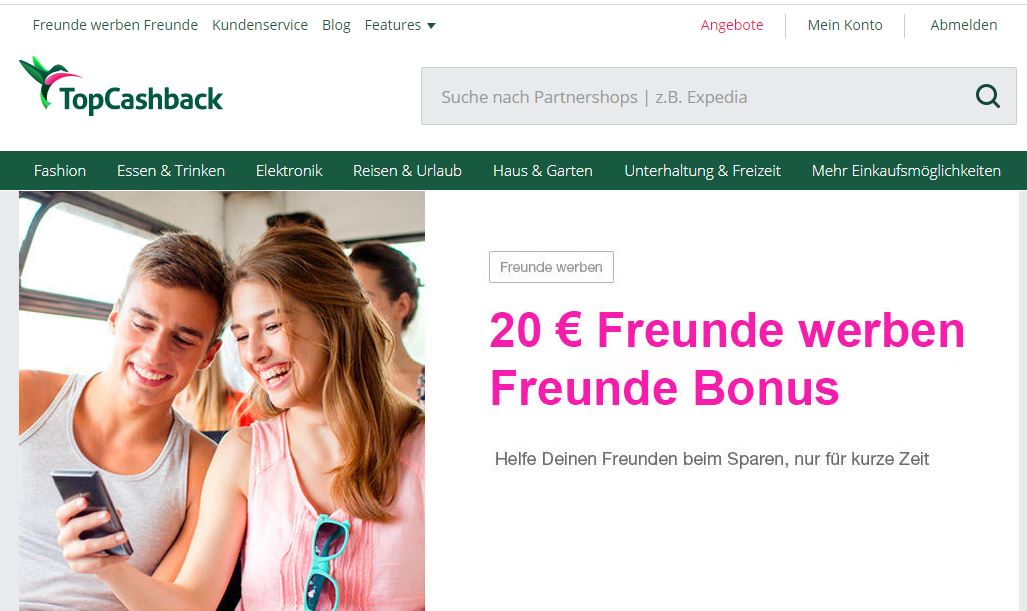Open the Blog link
This screenshot has height=611, width=1027.
[336, 25]
